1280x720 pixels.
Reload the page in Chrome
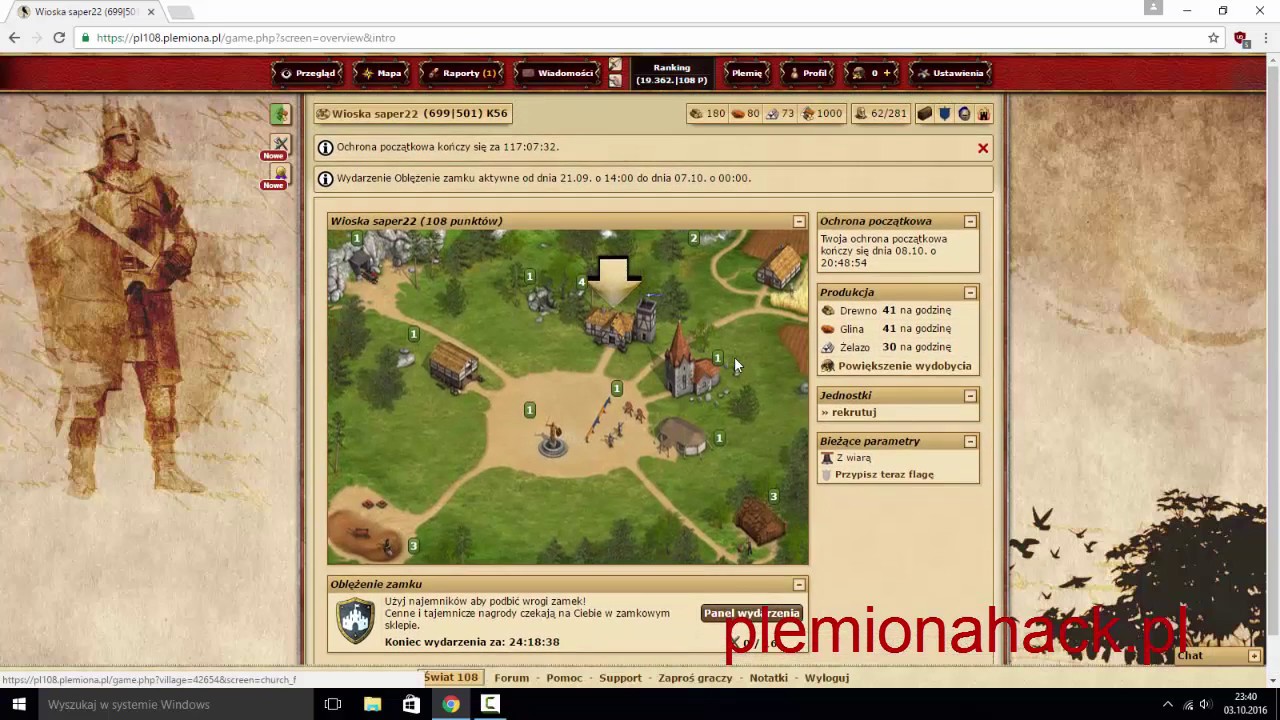click(x=59, y=38)
